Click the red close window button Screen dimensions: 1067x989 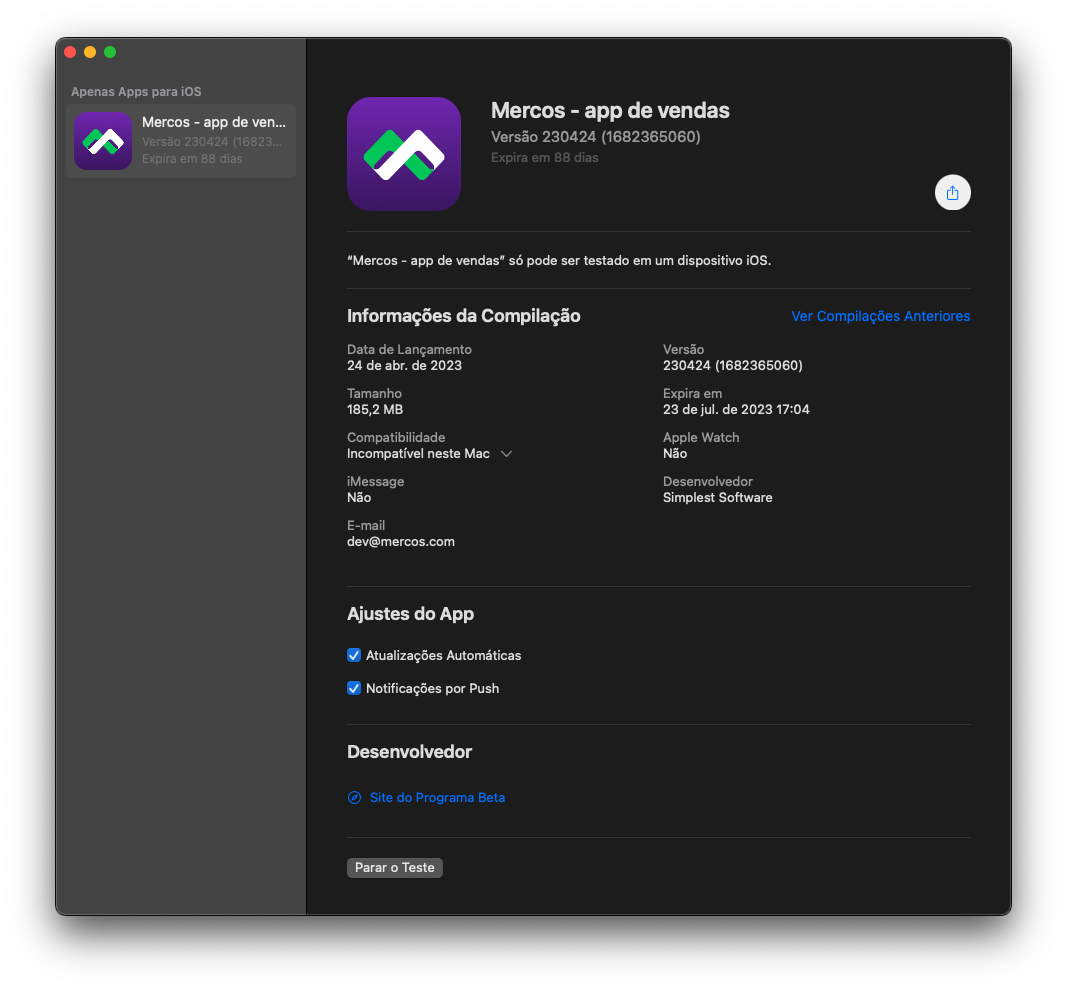pos(70,52)
